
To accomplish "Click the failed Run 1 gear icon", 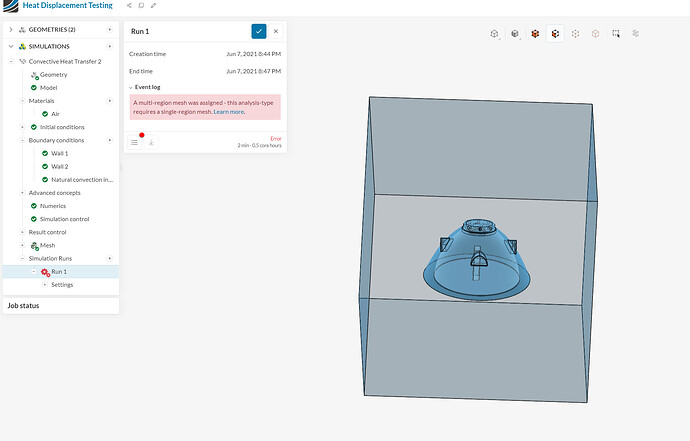I will point(45,272).
